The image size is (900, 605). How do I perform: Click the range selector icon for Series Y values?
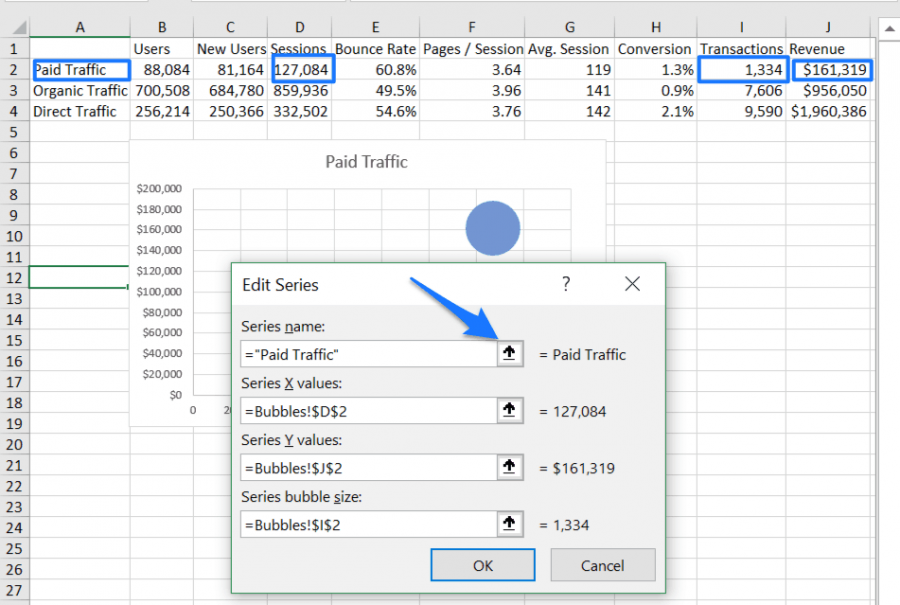point(509,467)
